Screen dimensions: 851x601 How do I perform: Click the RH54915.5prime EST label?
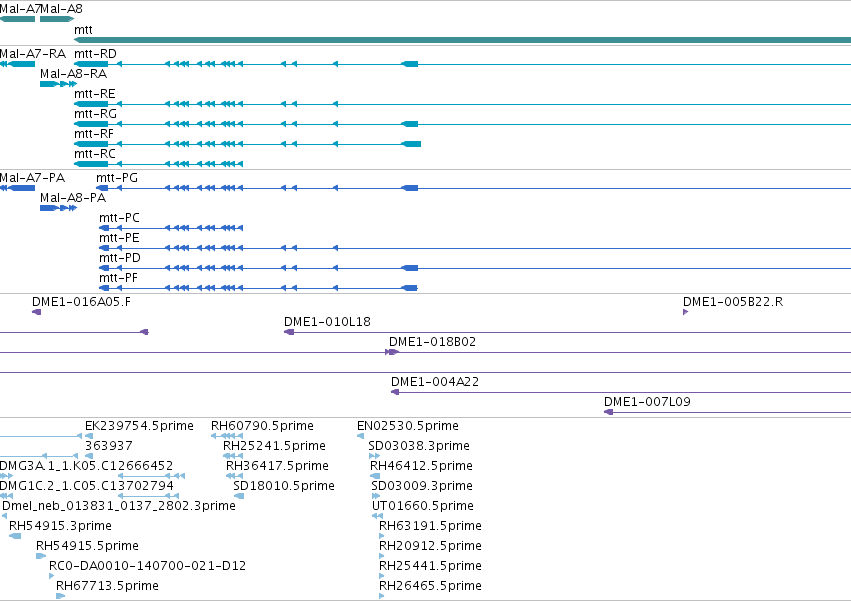coord(87,546)
